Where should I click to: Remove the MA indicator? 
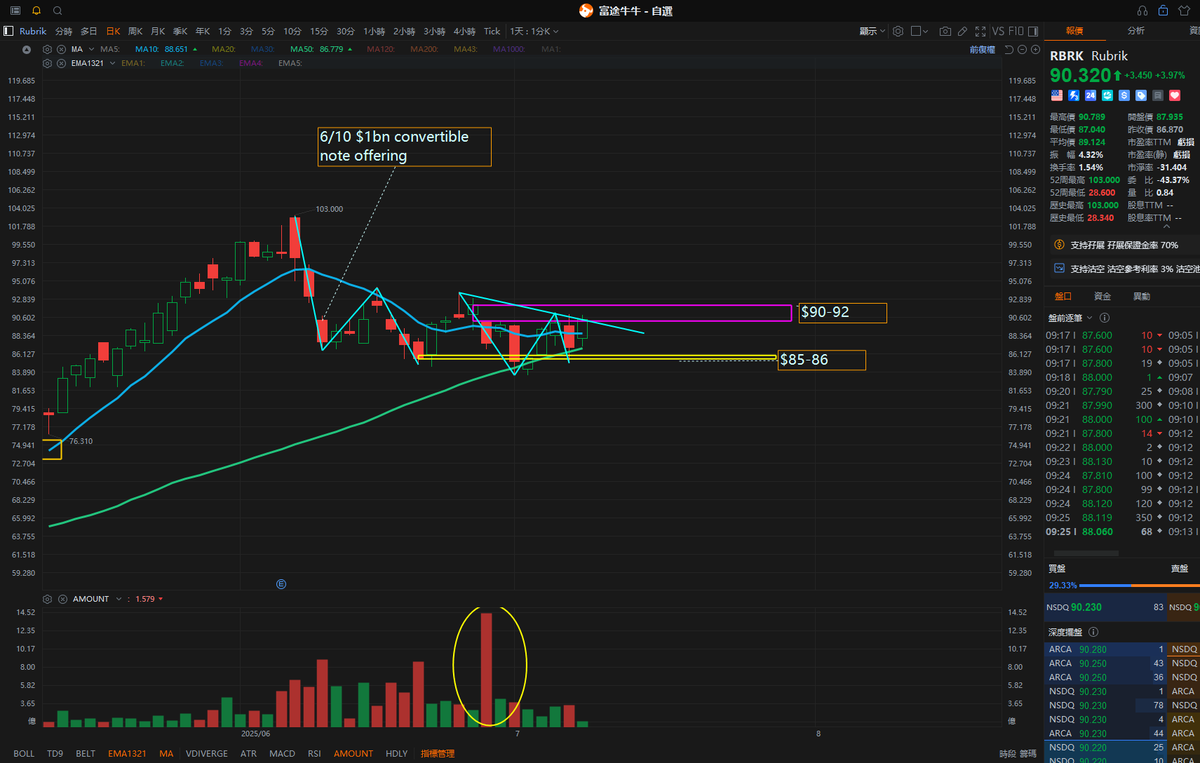[x=61, y=48]
